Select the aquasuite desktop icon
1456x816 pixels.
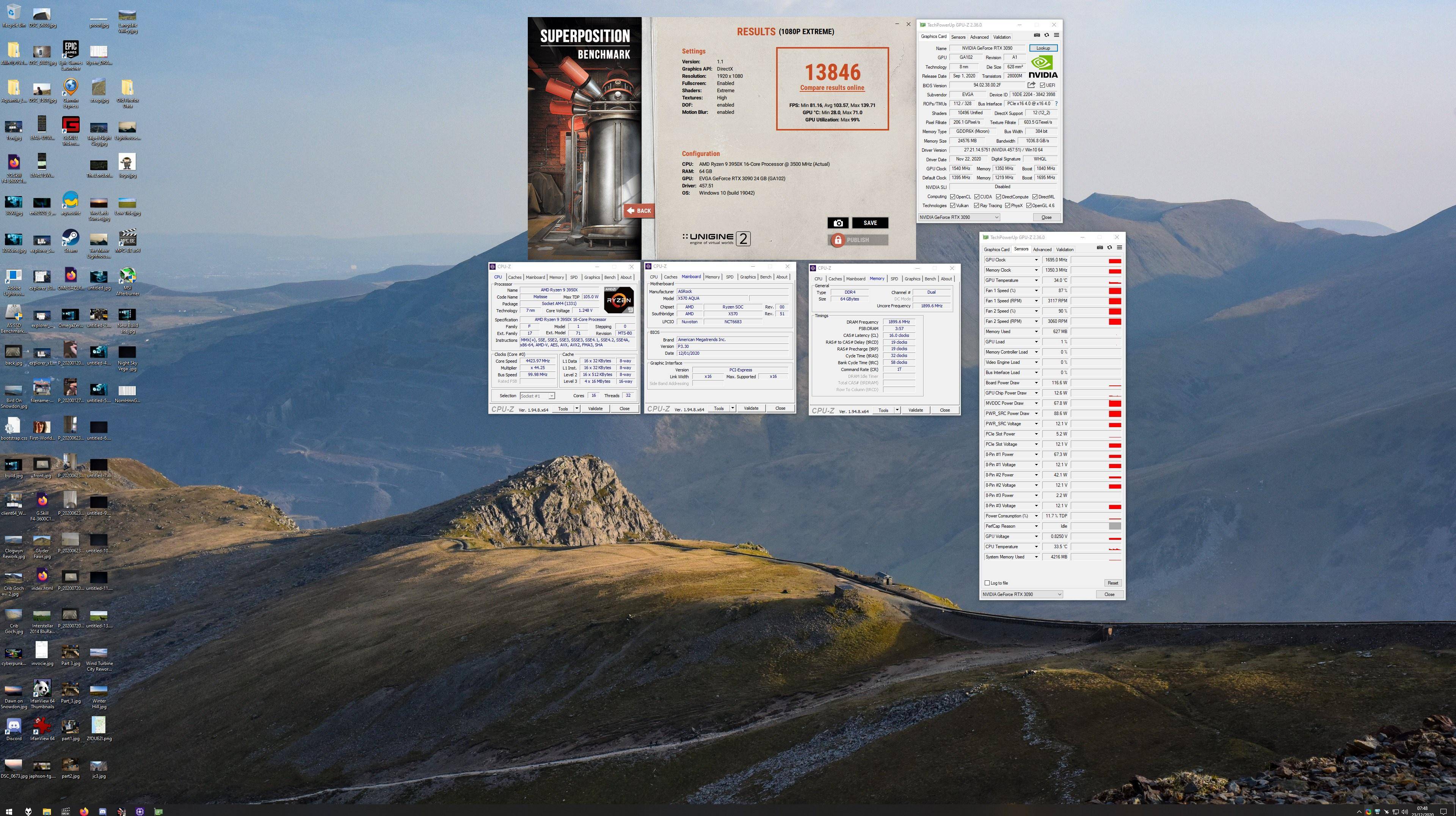71,204
